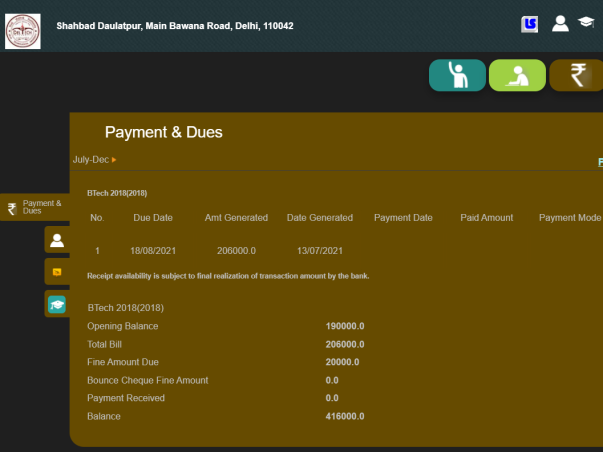Open the sidebar yellow message icon
Viewport: 603px width, 452px height.
57,272
